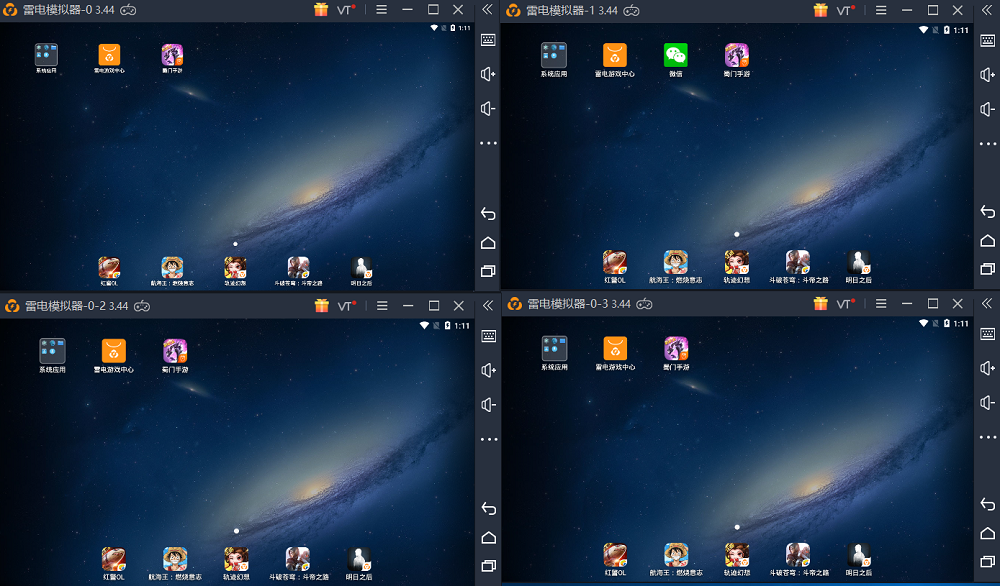The image size is (1000, 586).
Task: Open keyboard mapping in 雷电模拟器-1 sidebar
Action: point(987,40)
